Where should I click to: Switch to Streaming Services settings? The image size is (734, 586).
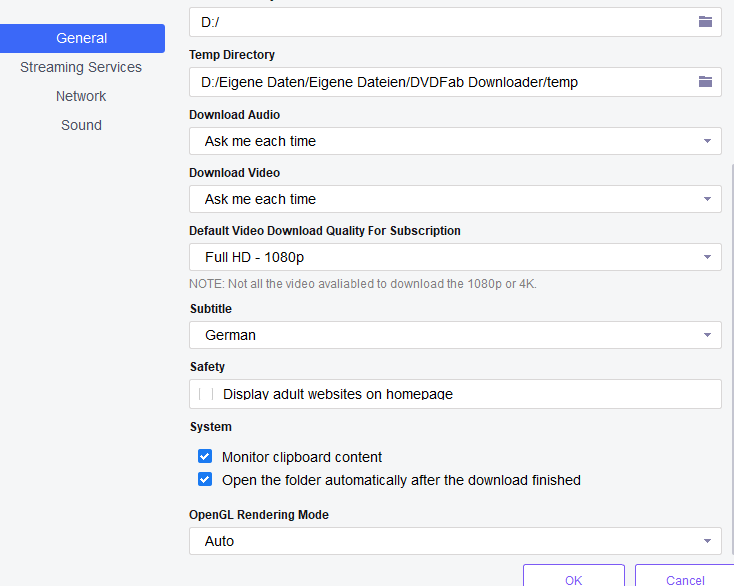click(81, 67)
